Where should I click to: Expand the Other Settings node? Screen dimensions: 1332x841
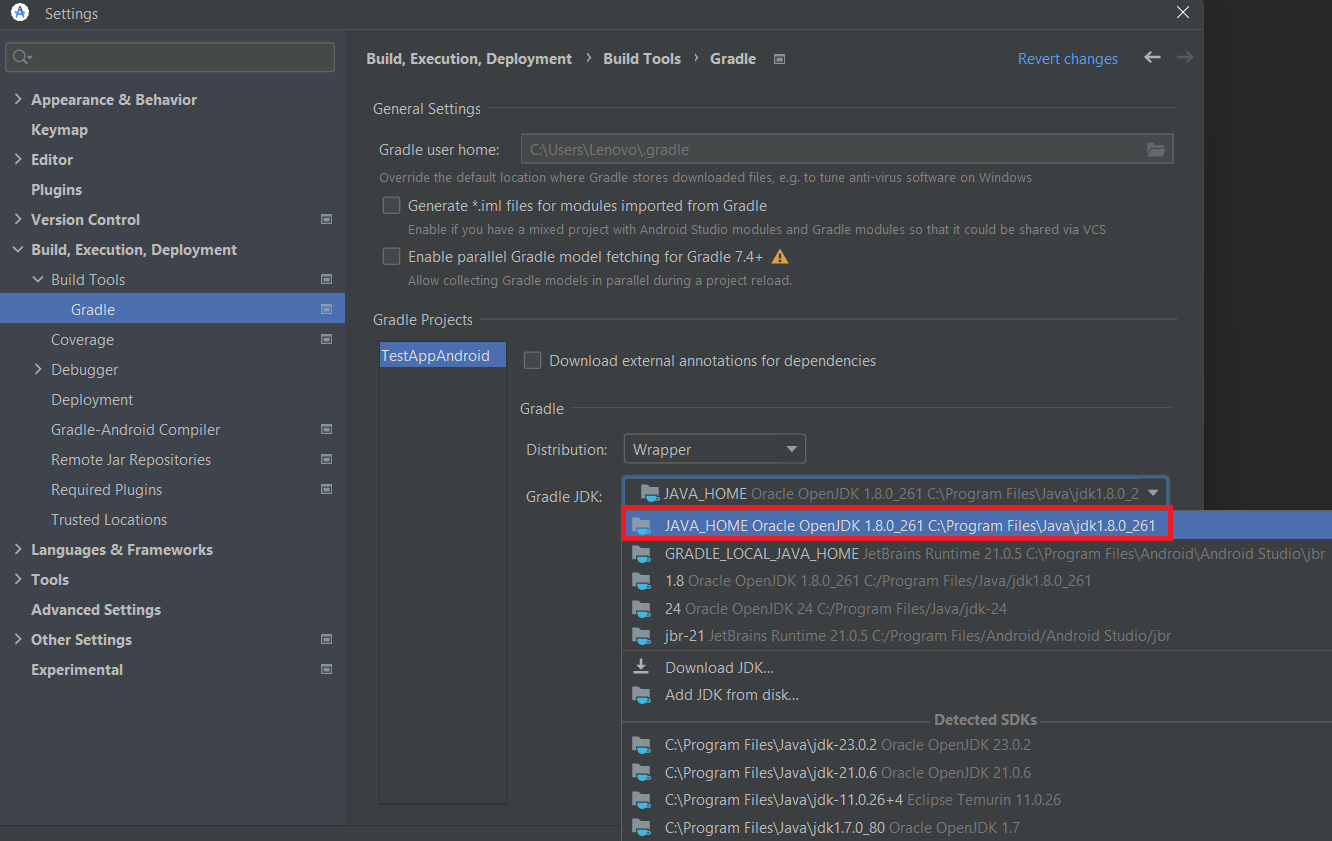[18, 639]
